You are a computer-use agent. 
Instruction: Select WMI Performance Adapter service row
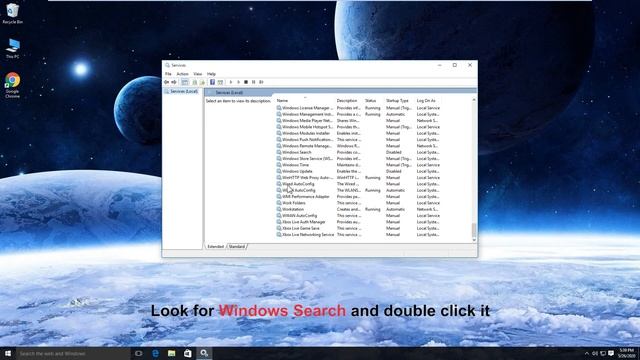[358, 197]
